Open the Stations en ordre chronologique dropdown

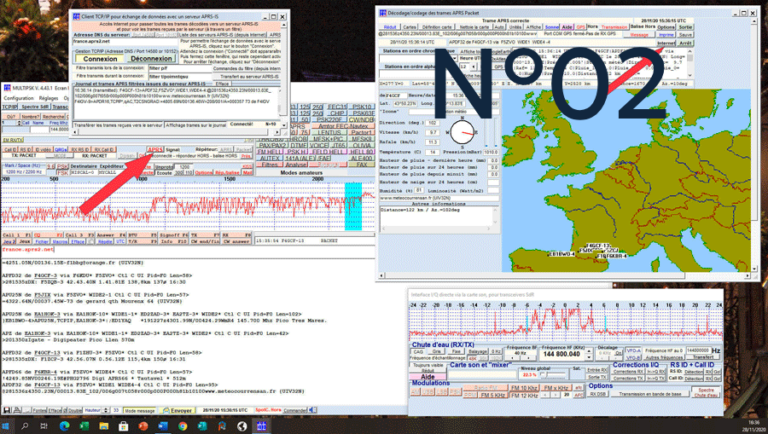(418, 59)
